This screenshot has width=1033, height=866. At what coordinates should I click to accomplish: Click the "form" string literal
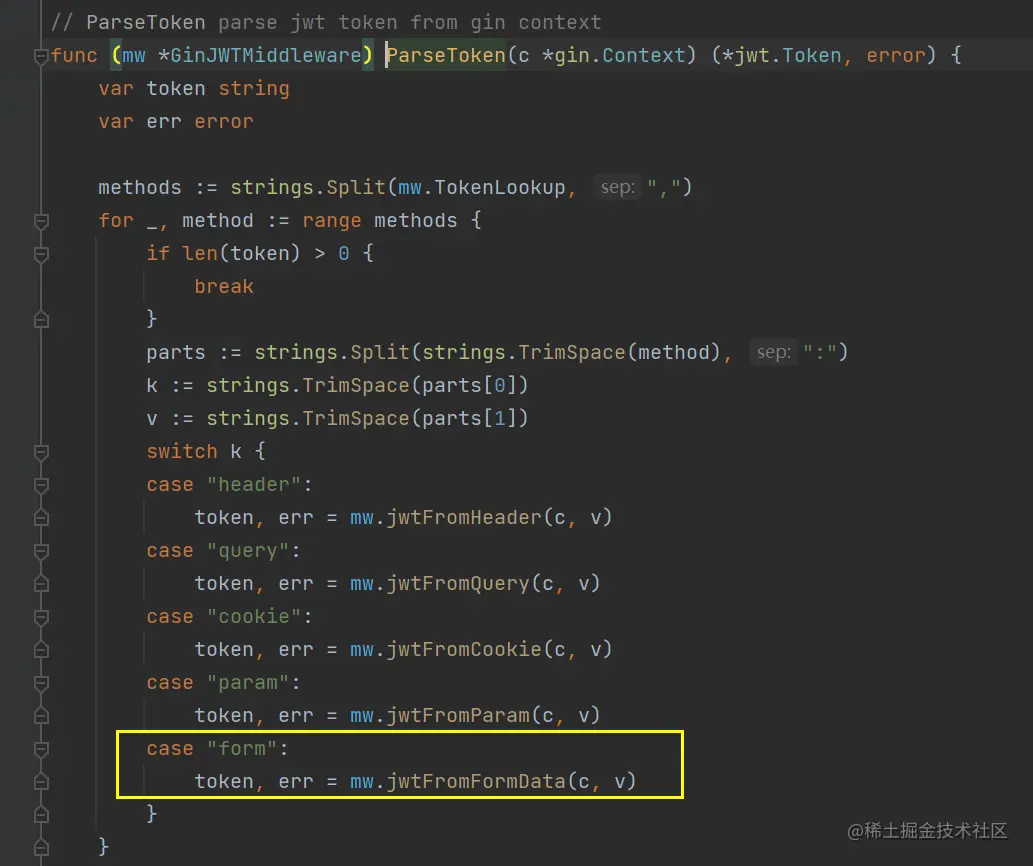coord(242,748)
